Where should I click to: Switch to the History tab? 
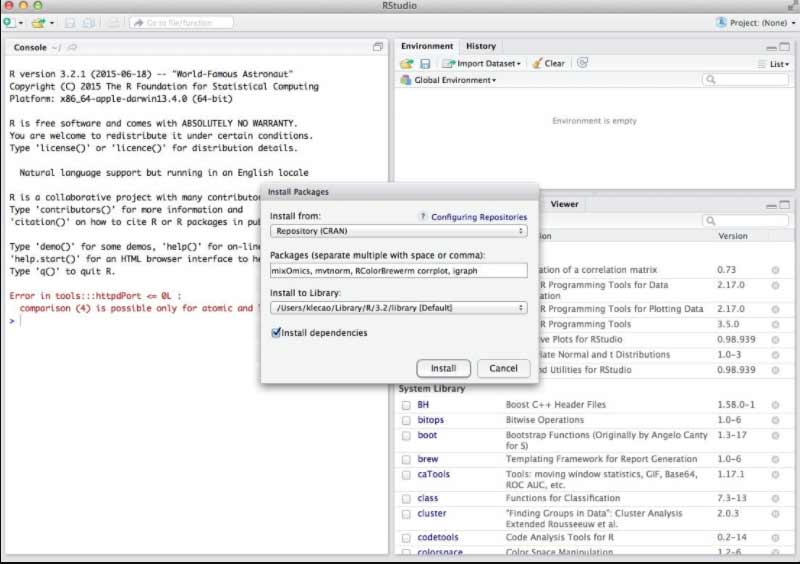point(481,46)
